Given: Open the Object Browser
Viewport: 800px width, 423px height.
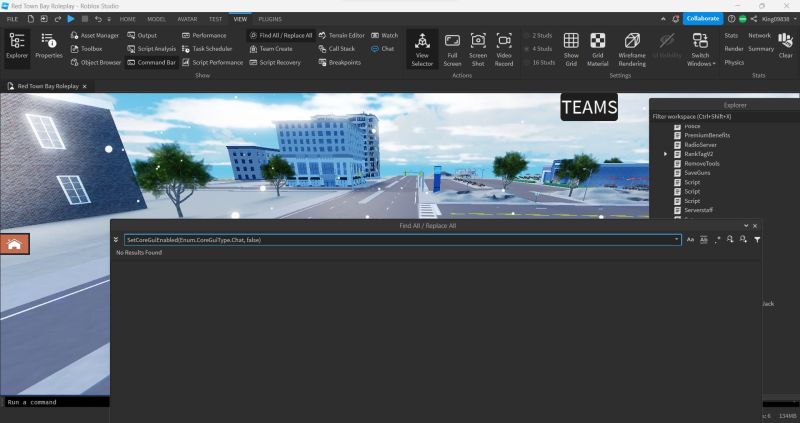Looking at the screenshot, I should point(95,63).
